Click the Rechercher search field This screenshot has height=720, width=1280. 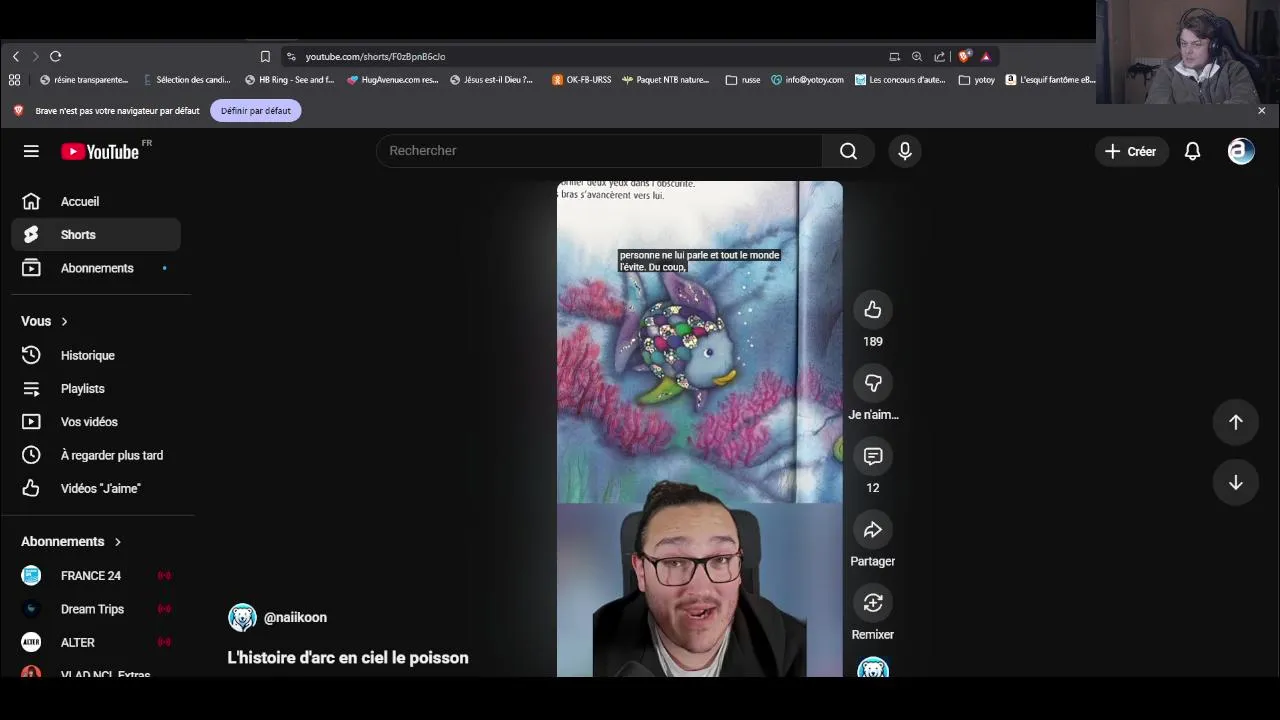coord(599,151)
